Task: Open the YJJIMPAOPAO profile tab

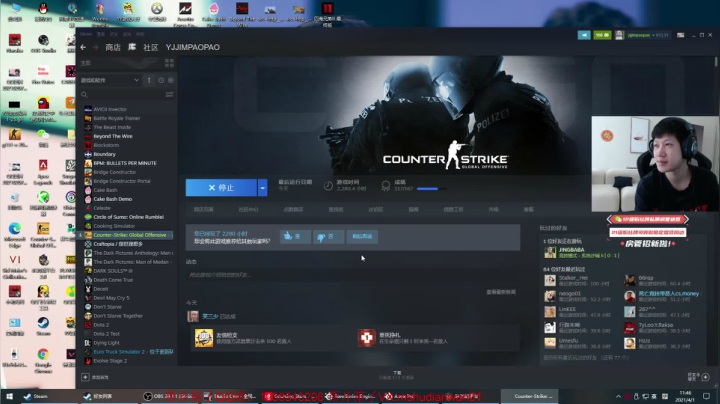Action: [x=192, y=47]
